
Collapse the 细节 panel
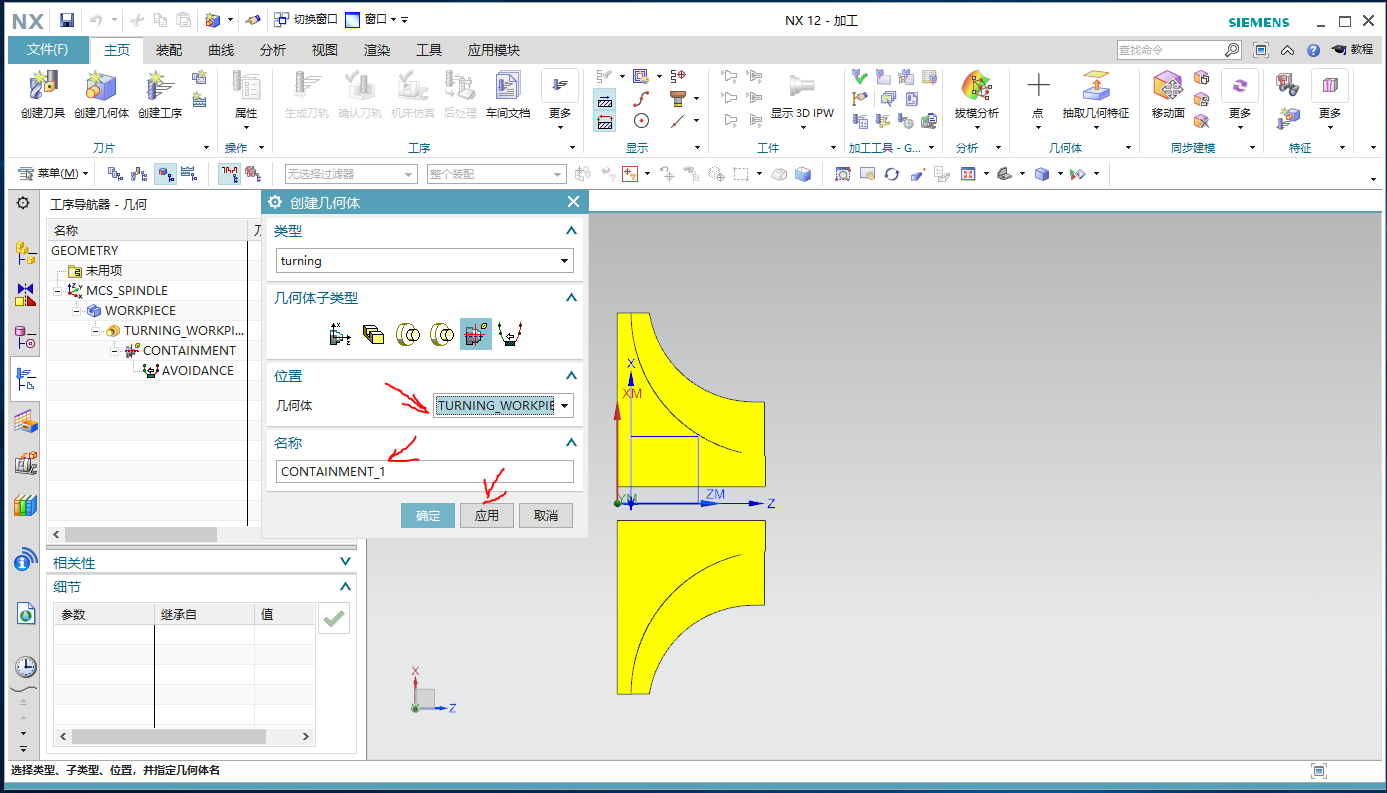tap(345, 587)
